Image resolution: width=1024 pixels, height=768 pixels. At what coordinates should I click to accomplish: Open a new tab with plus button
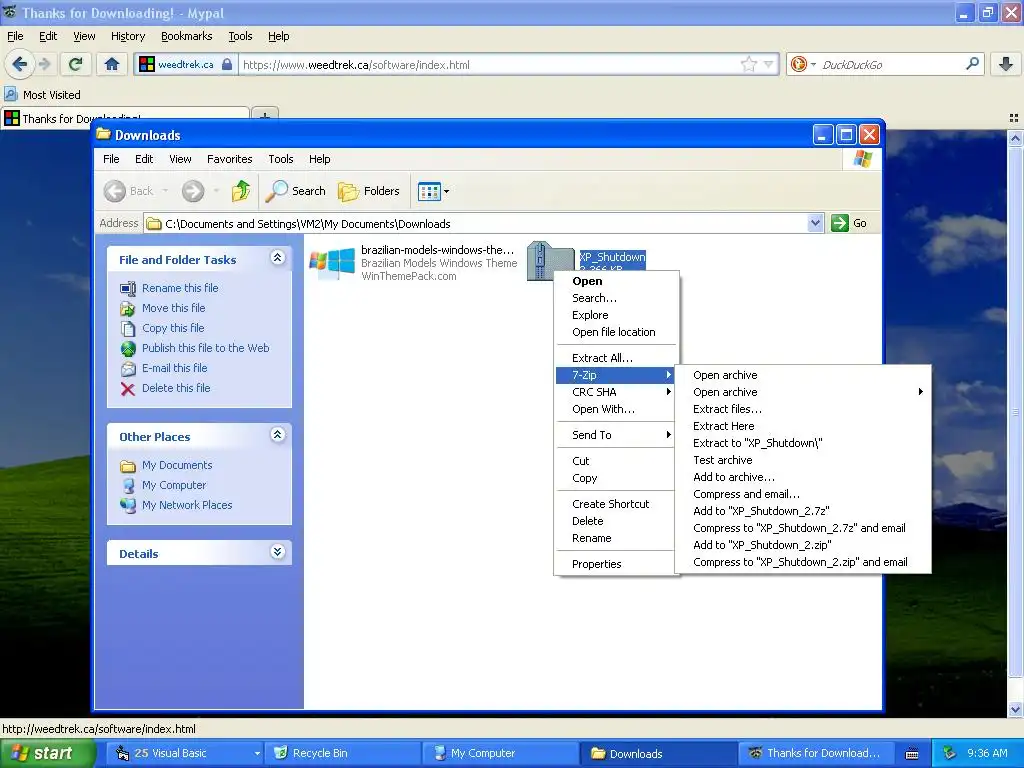pyautogui.click(x=264, y=117)
